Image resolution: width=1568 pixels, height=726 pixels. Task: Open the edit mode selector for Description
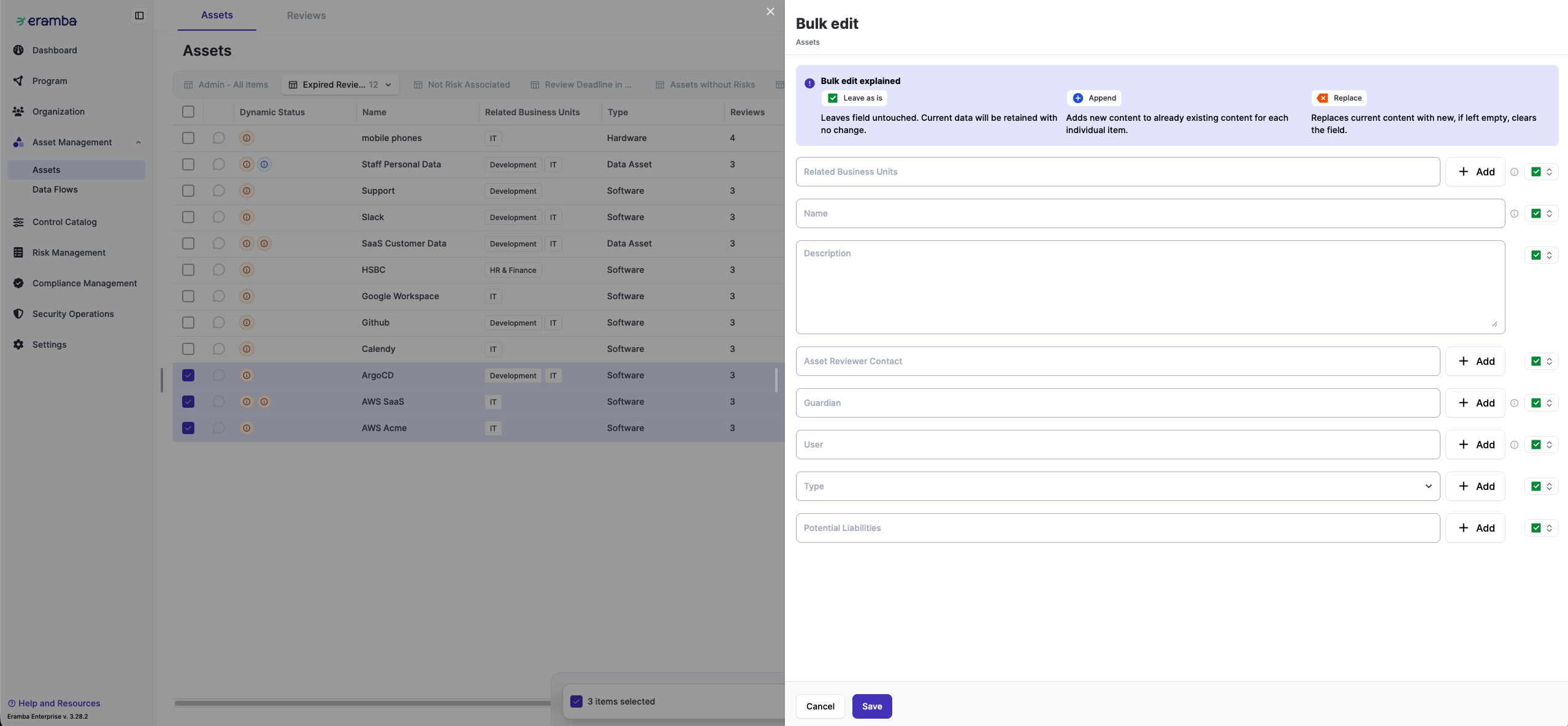pos(1541,256)
